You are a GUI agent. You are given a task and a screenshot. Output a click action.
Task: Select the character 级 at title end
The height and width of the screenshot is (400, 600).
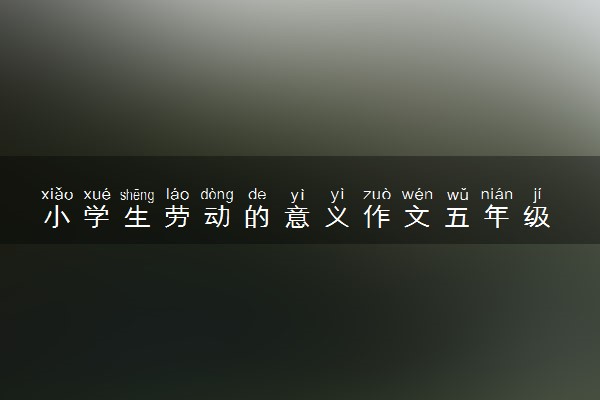click(x=537, y=217)
